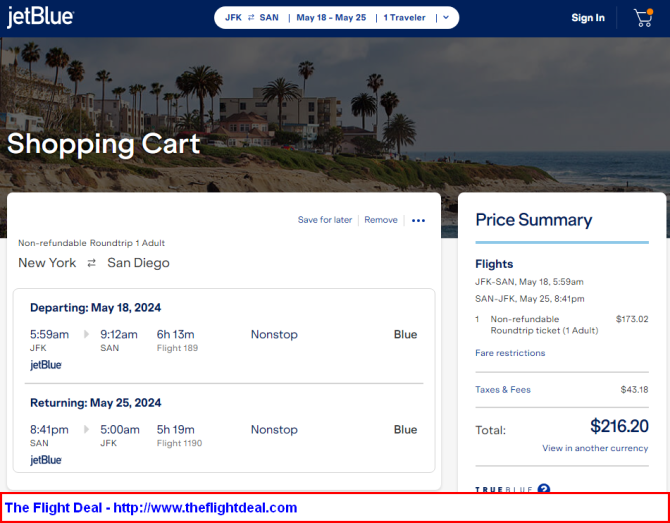The image size is (670, 523).
Task: Click the 6h 13m duration text
Action: 176,335
